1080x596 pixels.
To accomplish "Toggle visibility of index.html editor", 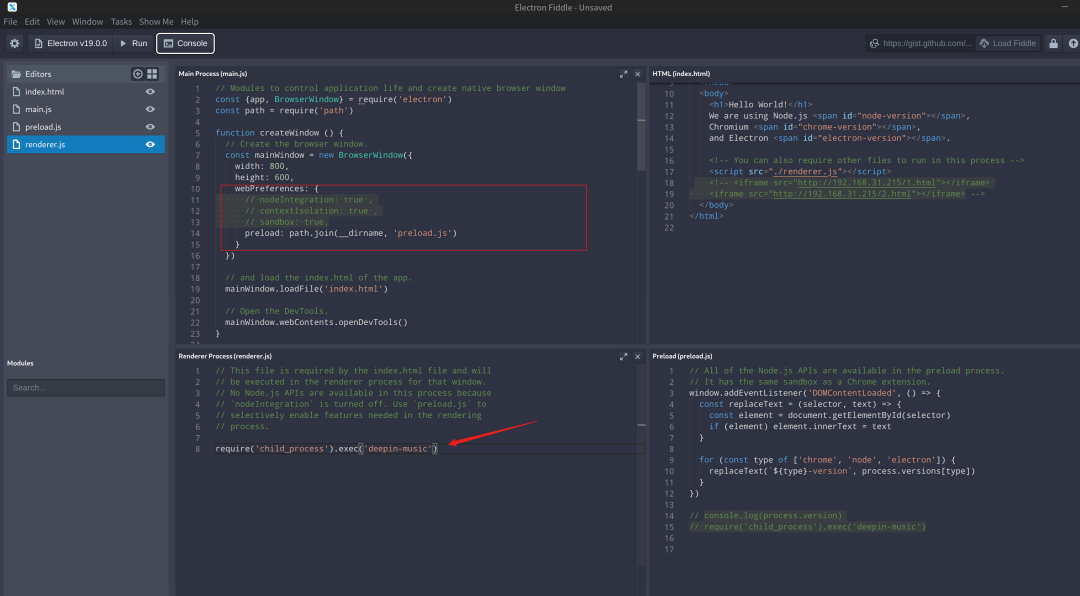I will click(x=150, y=92).
